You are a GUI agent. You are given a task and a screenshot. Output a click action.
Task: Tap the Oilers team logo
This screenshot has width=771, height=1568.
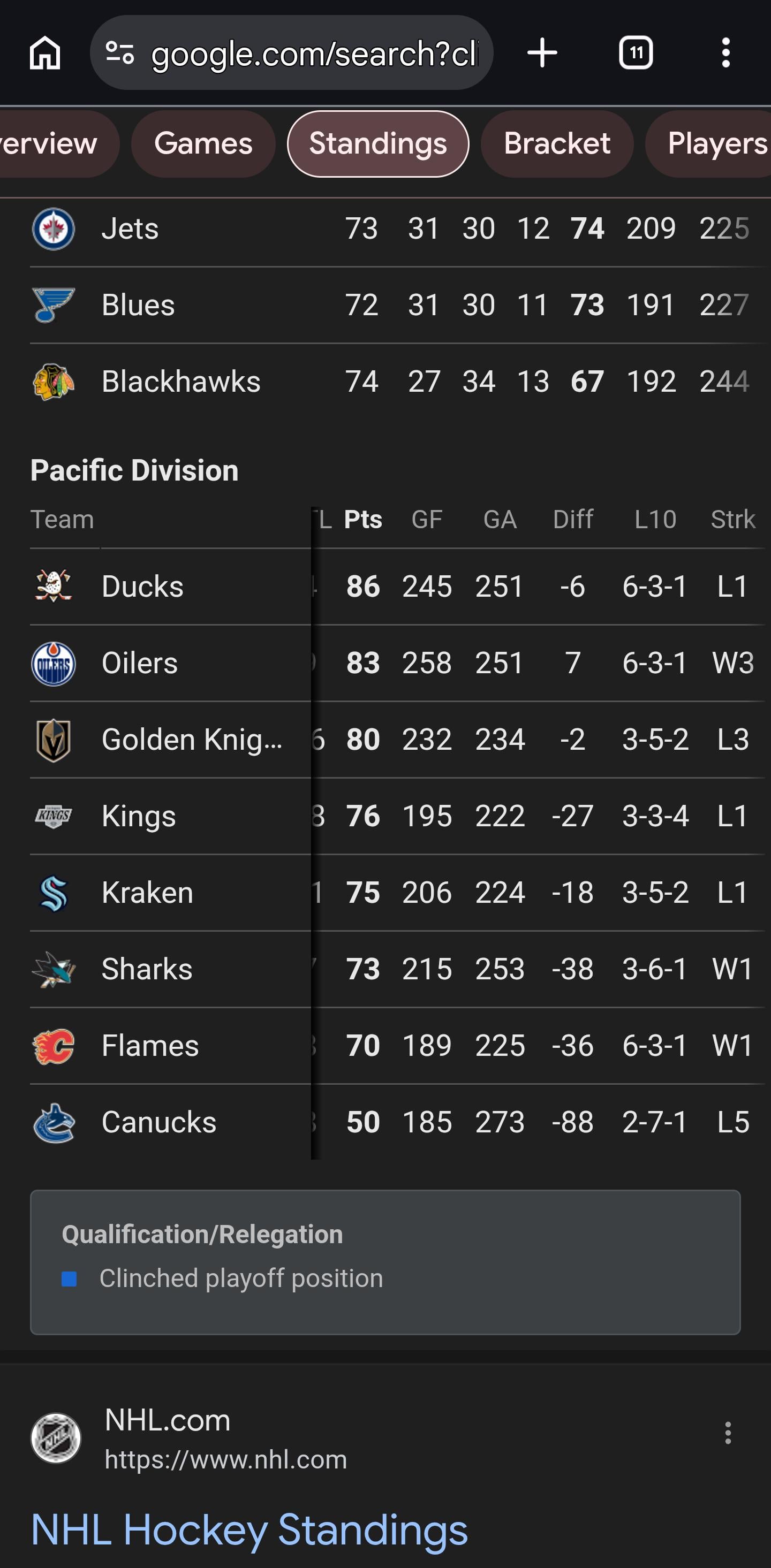(54, 664)
